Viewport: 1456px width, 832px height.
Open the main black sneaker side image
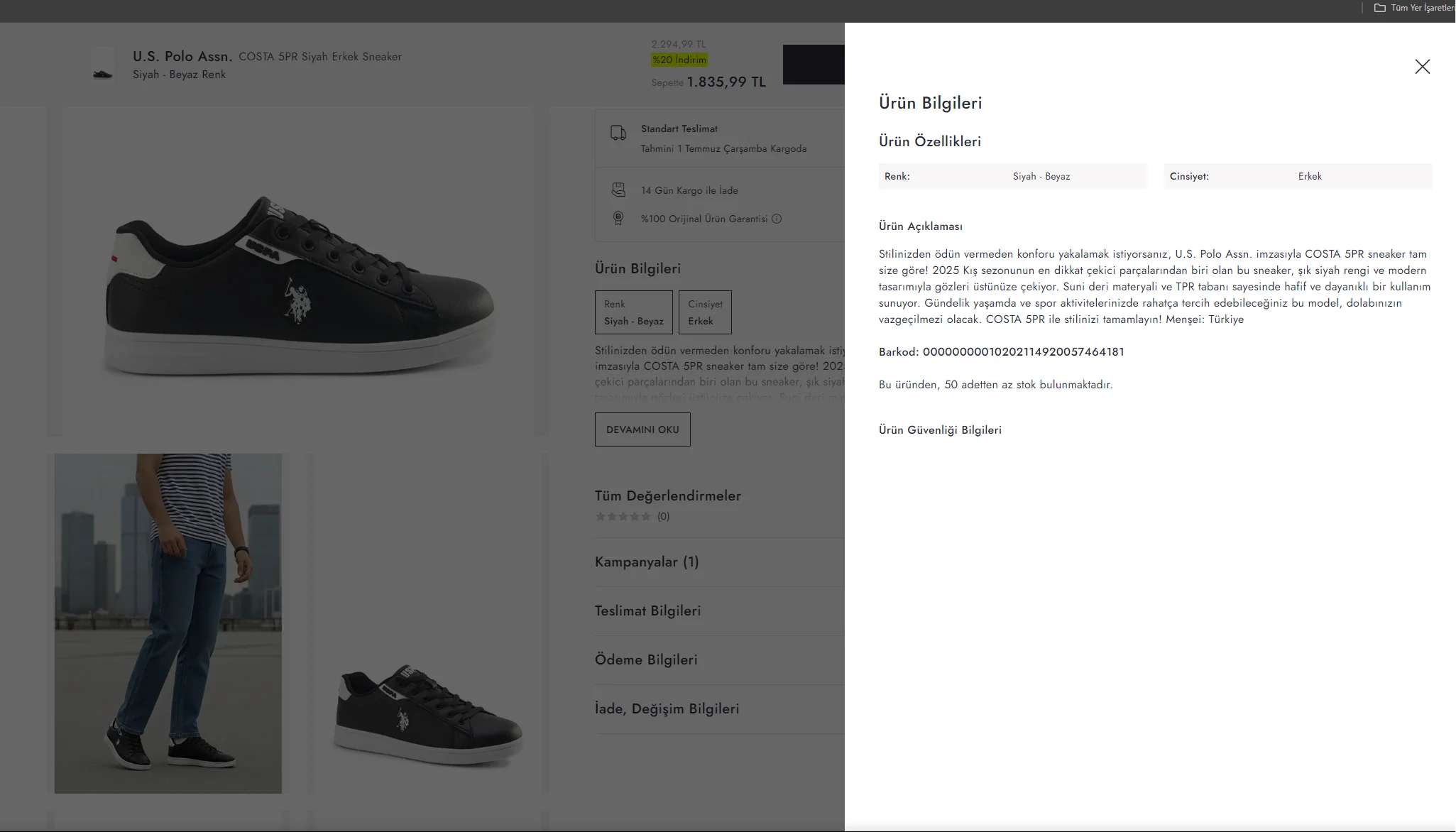tap(298, 272)
